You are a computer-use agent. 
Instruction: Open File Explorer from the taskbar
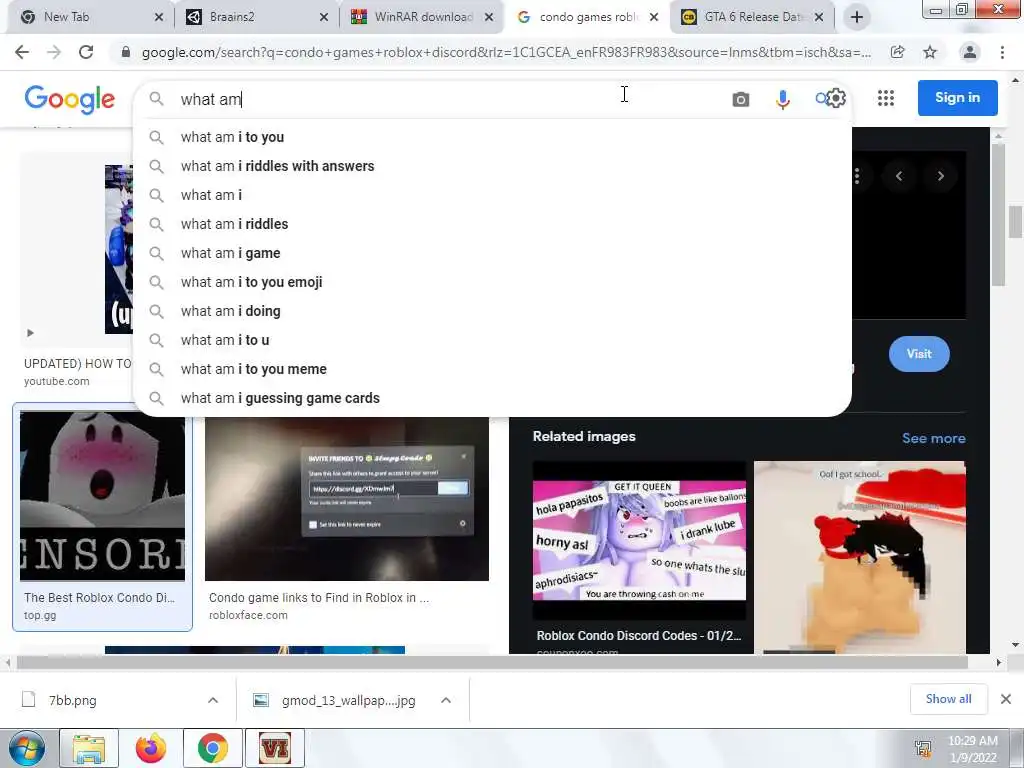click(x=89, y=748)
